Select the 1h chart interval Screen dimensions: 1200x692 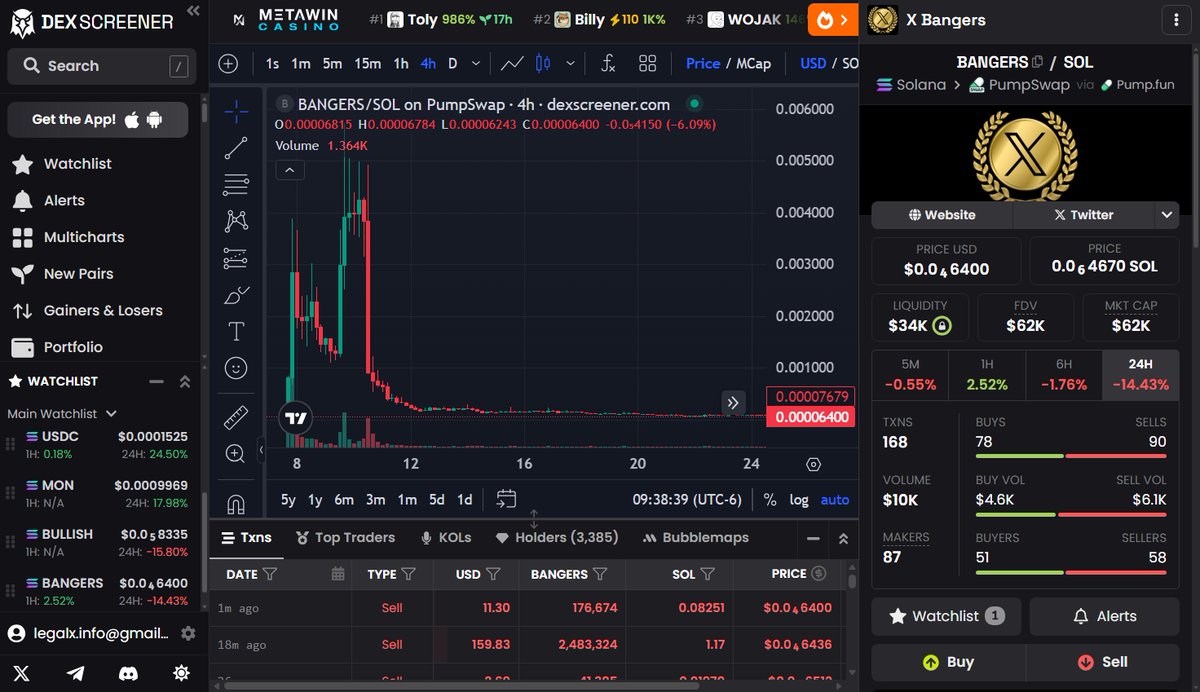click(x=401, y=64)
